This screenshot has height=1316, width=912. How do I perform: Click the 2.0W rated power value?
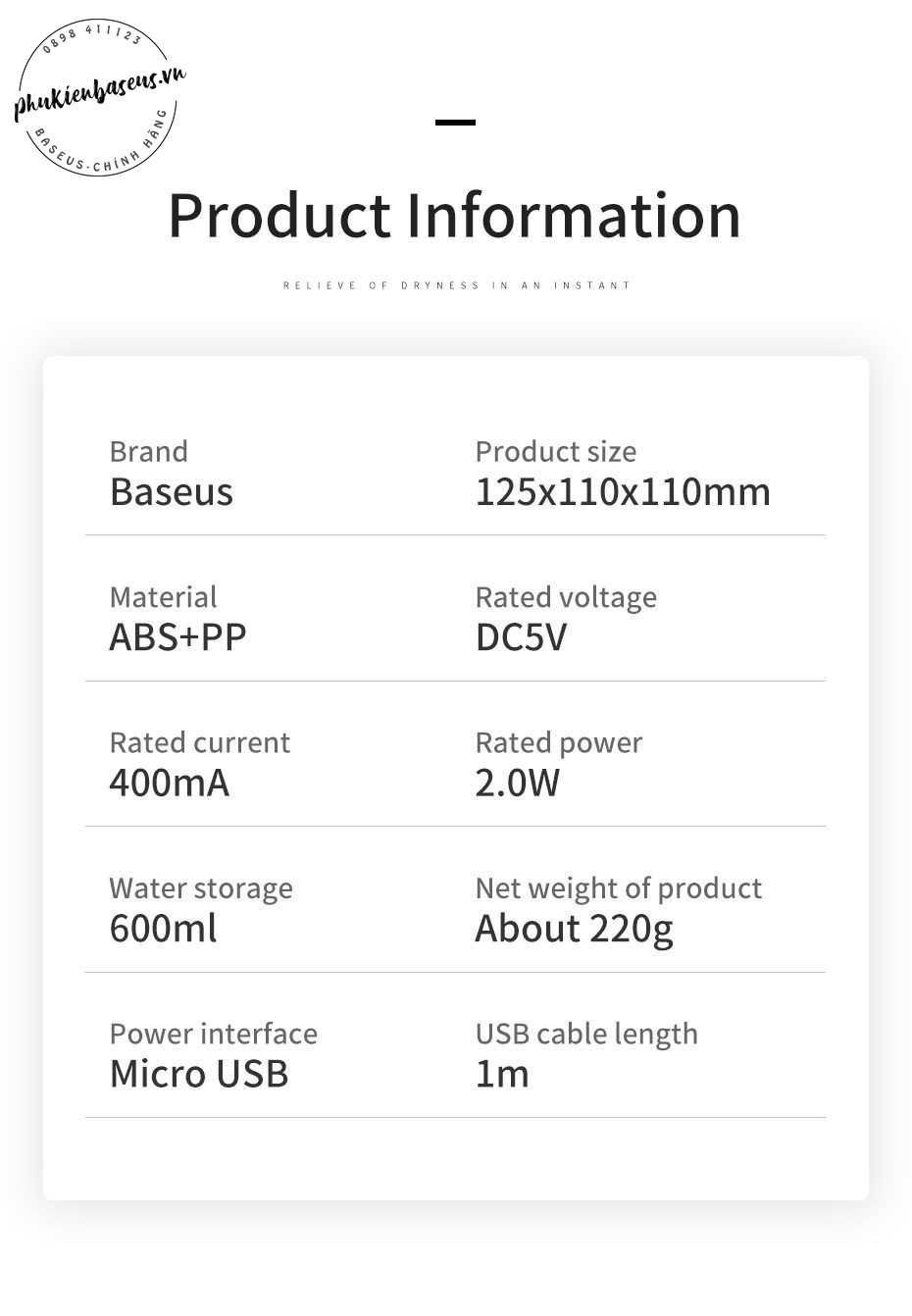(517, 783)
